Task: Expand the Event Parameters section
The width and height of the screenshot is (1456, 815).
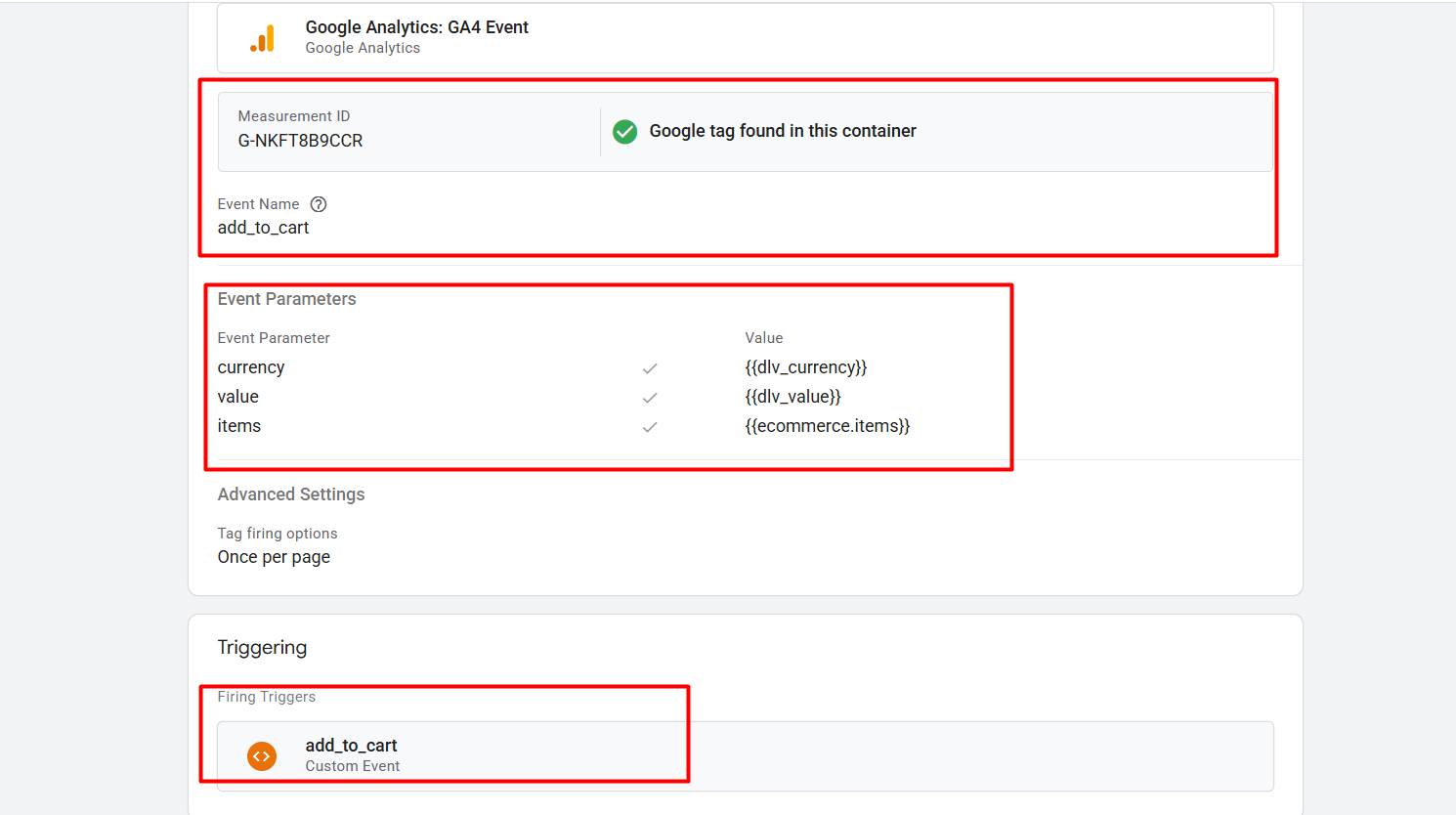Action: (286, 299)
